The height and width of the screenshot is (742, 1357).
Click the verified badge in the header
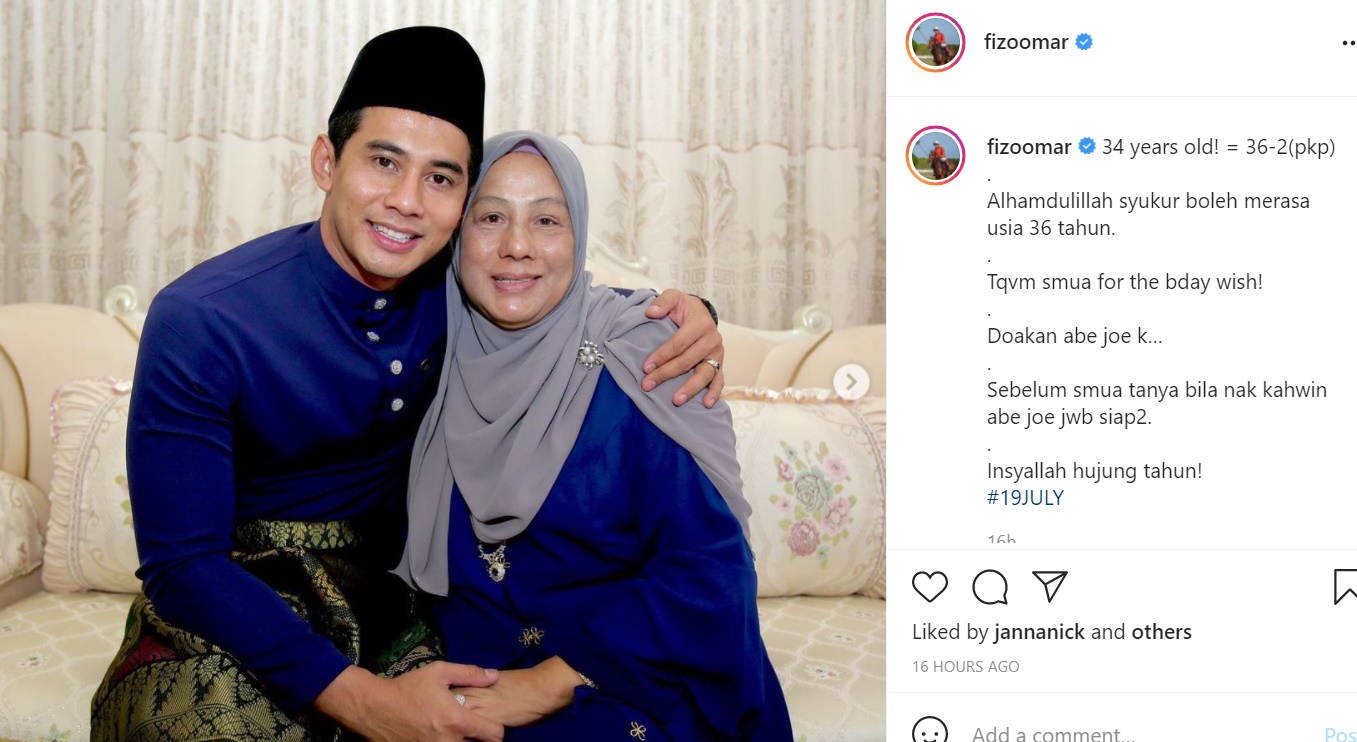pos(1084,43)
